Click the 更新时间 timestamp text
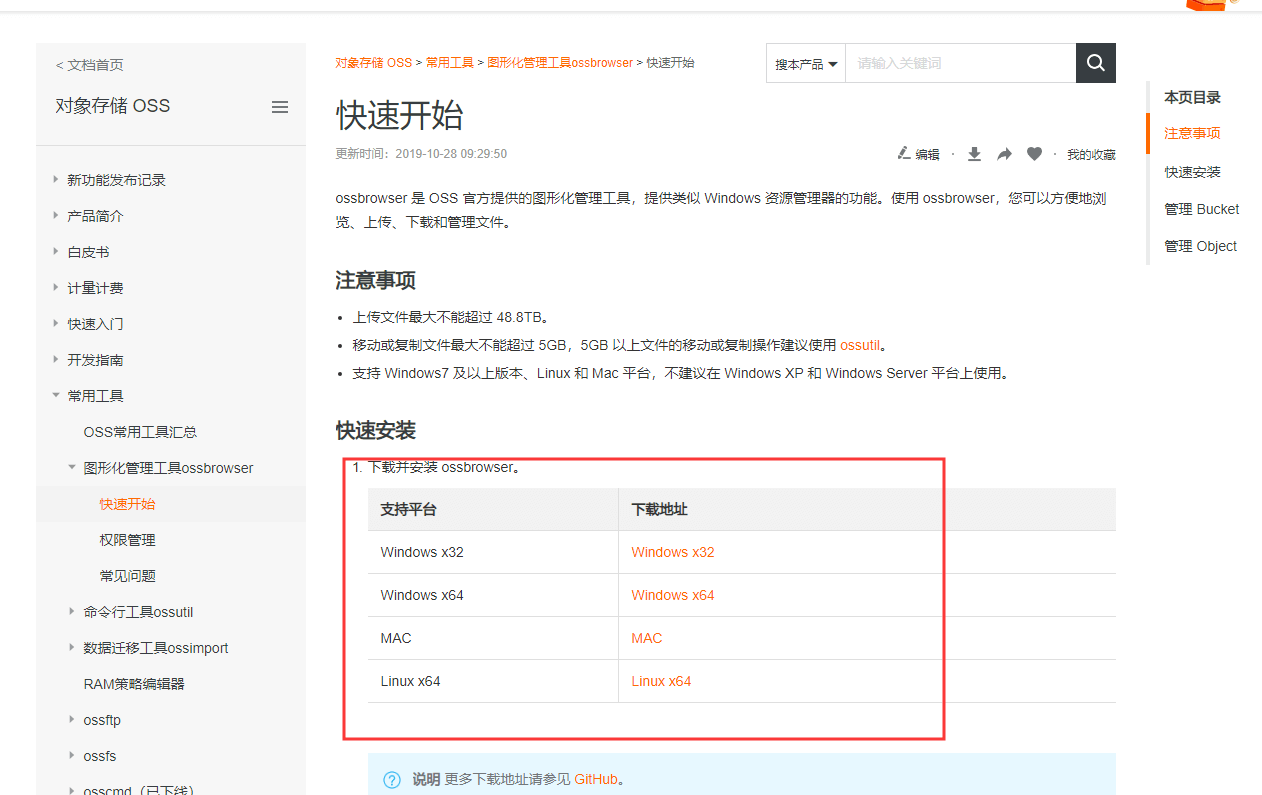1262x795 pixels. [421, 154]
